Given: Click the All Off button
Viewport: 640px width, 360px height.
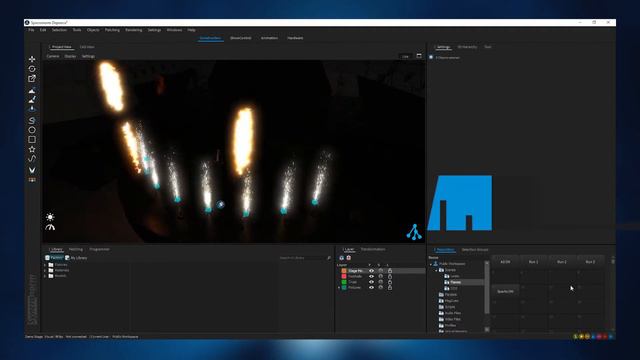Looking at the screenshot, I should tap(505, 262).
